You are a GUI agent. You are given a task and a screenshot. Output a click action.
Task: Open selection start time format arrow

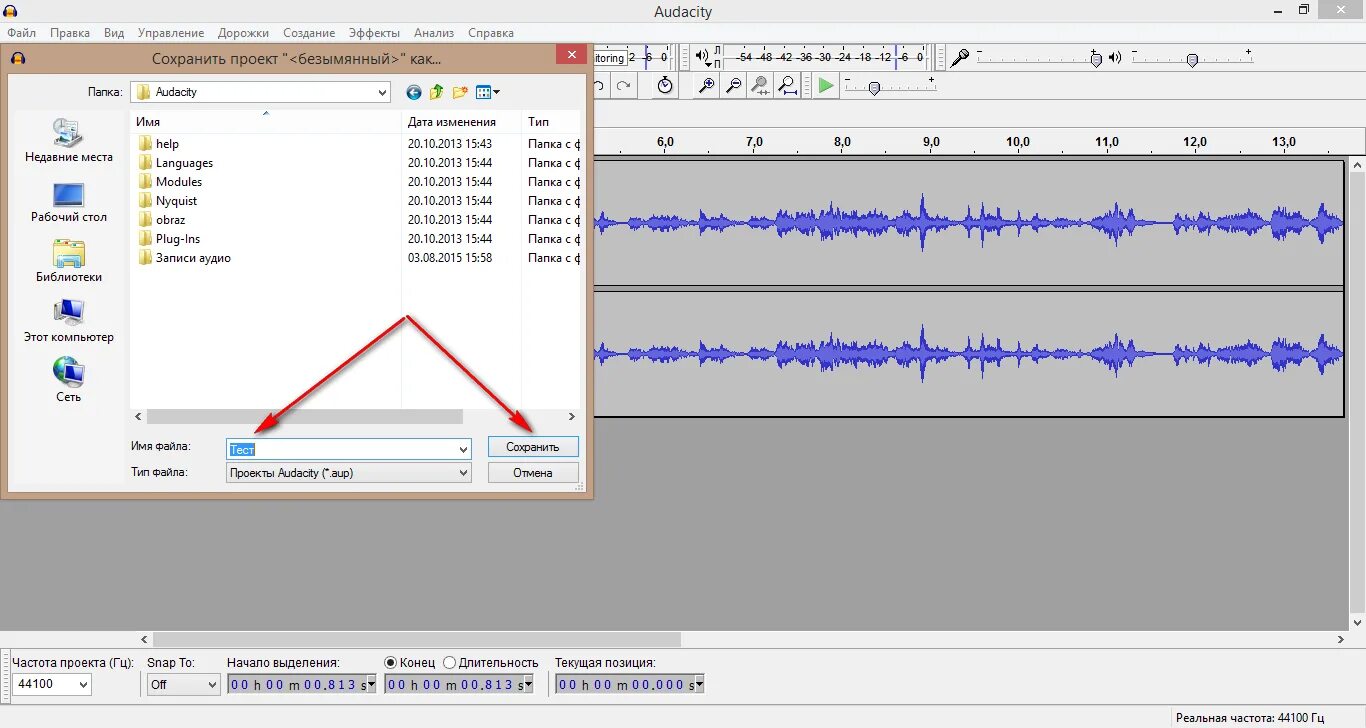point(372,685)
